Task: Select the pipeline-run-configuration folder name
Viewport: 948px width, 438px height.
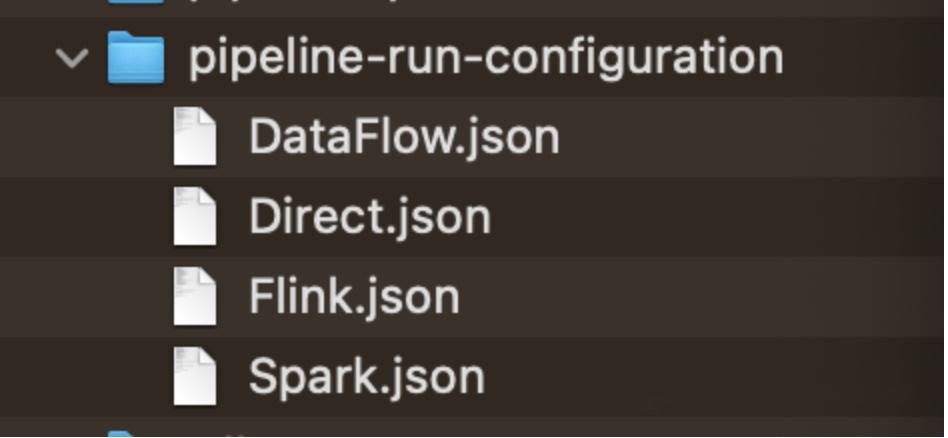Action: click(x=486, y=57)
